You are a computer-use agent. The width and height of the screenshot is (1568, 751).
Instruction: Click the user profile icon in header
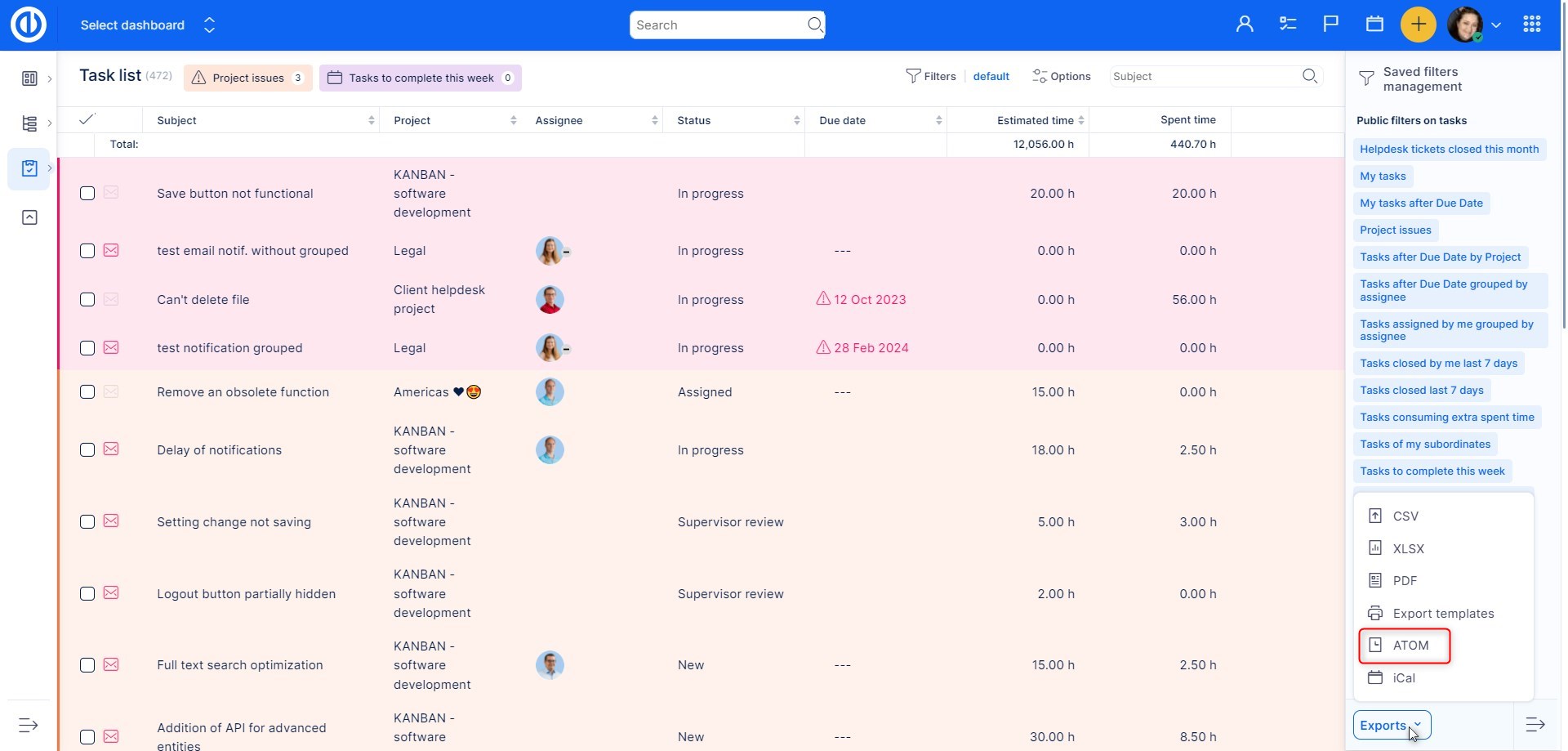point(1245,25)
